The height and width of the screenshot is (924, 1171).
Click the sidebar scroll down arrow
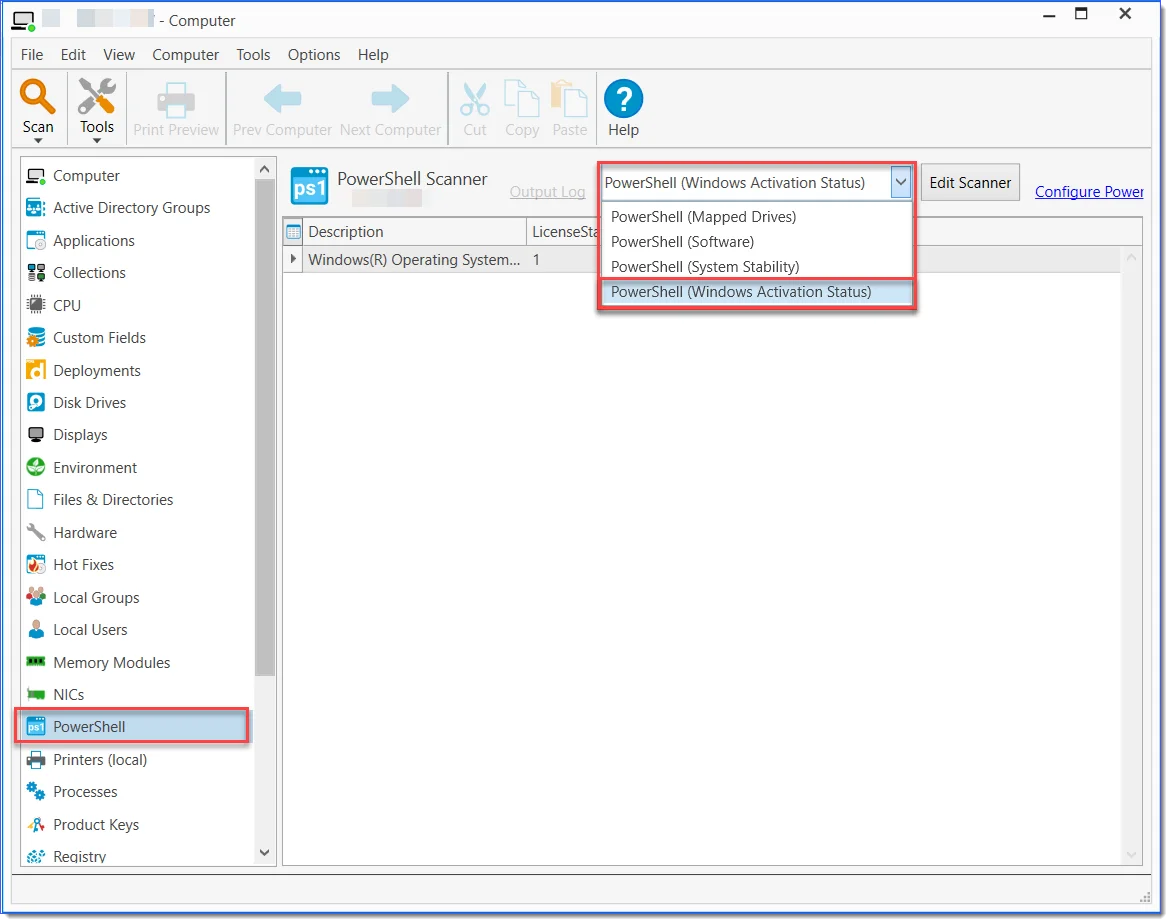coord(265,853)
